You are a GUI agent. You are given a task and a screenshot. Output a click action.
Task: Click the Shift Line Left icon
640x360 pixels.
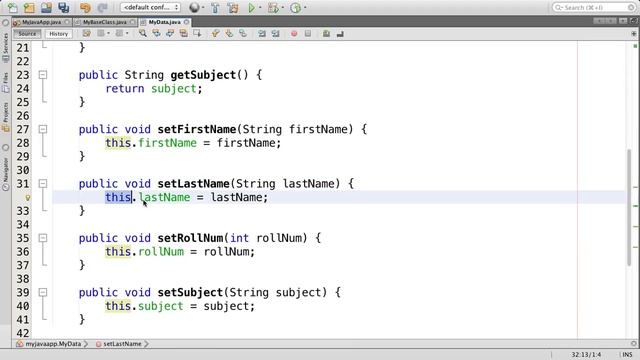click(x=262, y=33)
